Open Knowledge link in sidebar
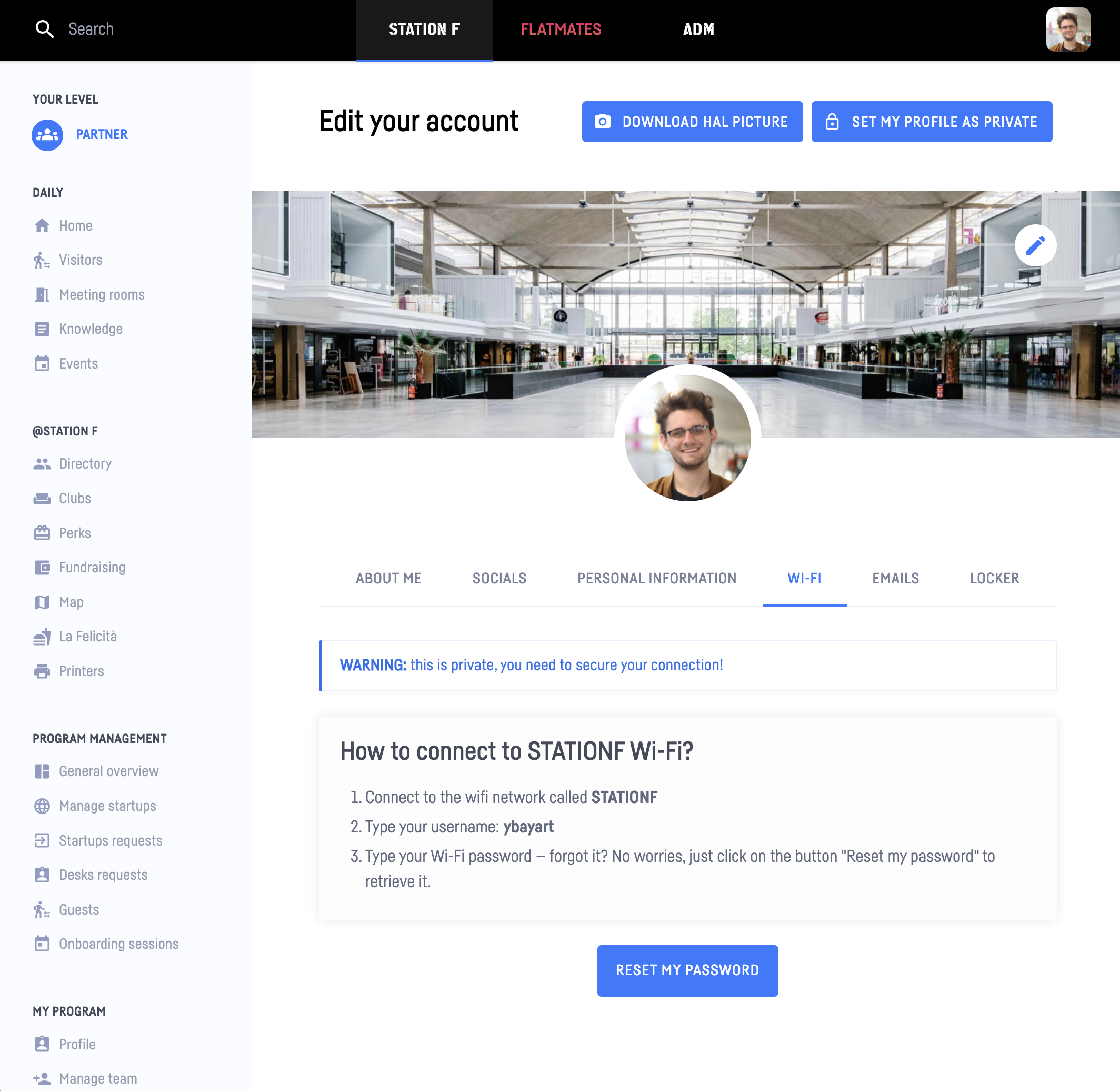The height and width of the screenshot is (1091, 1120). tap(91, 330)
